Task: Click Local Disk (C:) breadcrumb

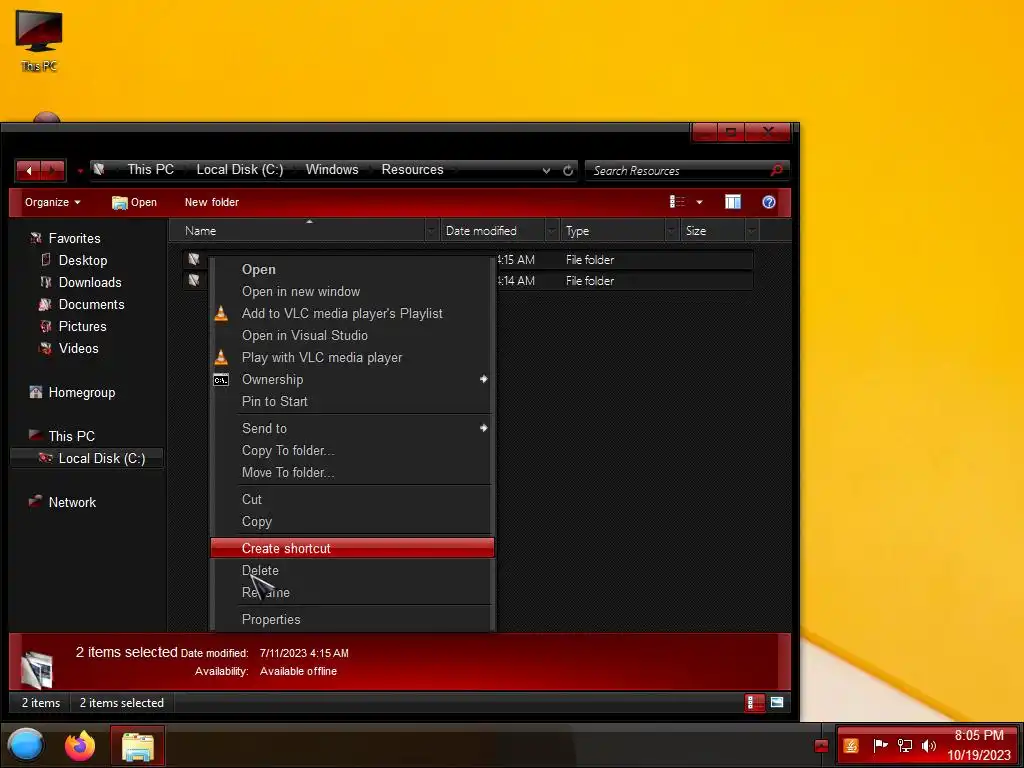Action: pos(240,169)
